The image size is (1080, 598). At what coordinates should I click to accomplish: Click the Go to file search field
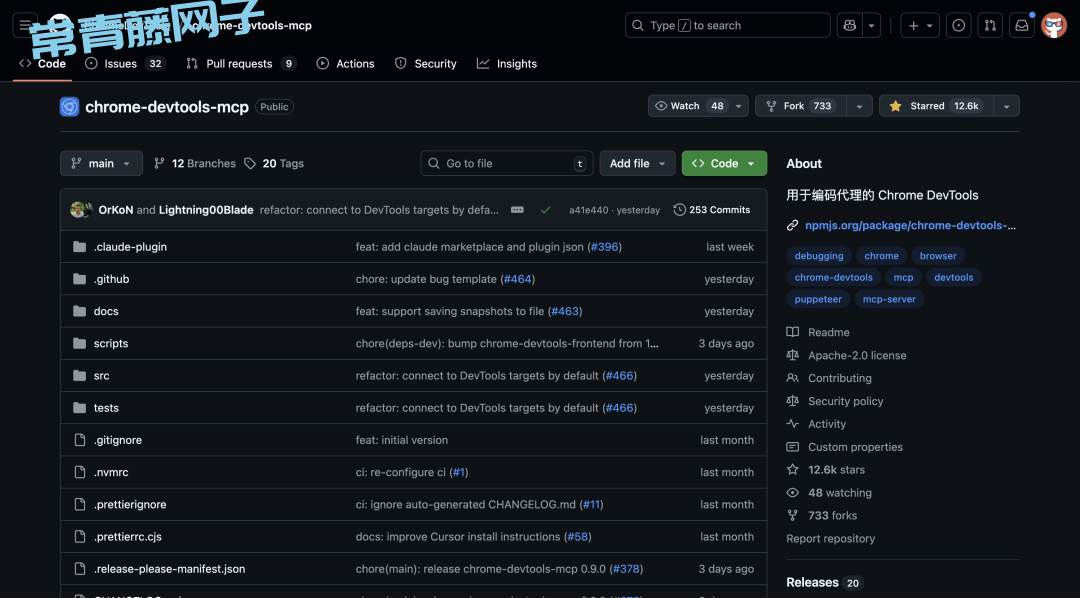pos(506,163)
